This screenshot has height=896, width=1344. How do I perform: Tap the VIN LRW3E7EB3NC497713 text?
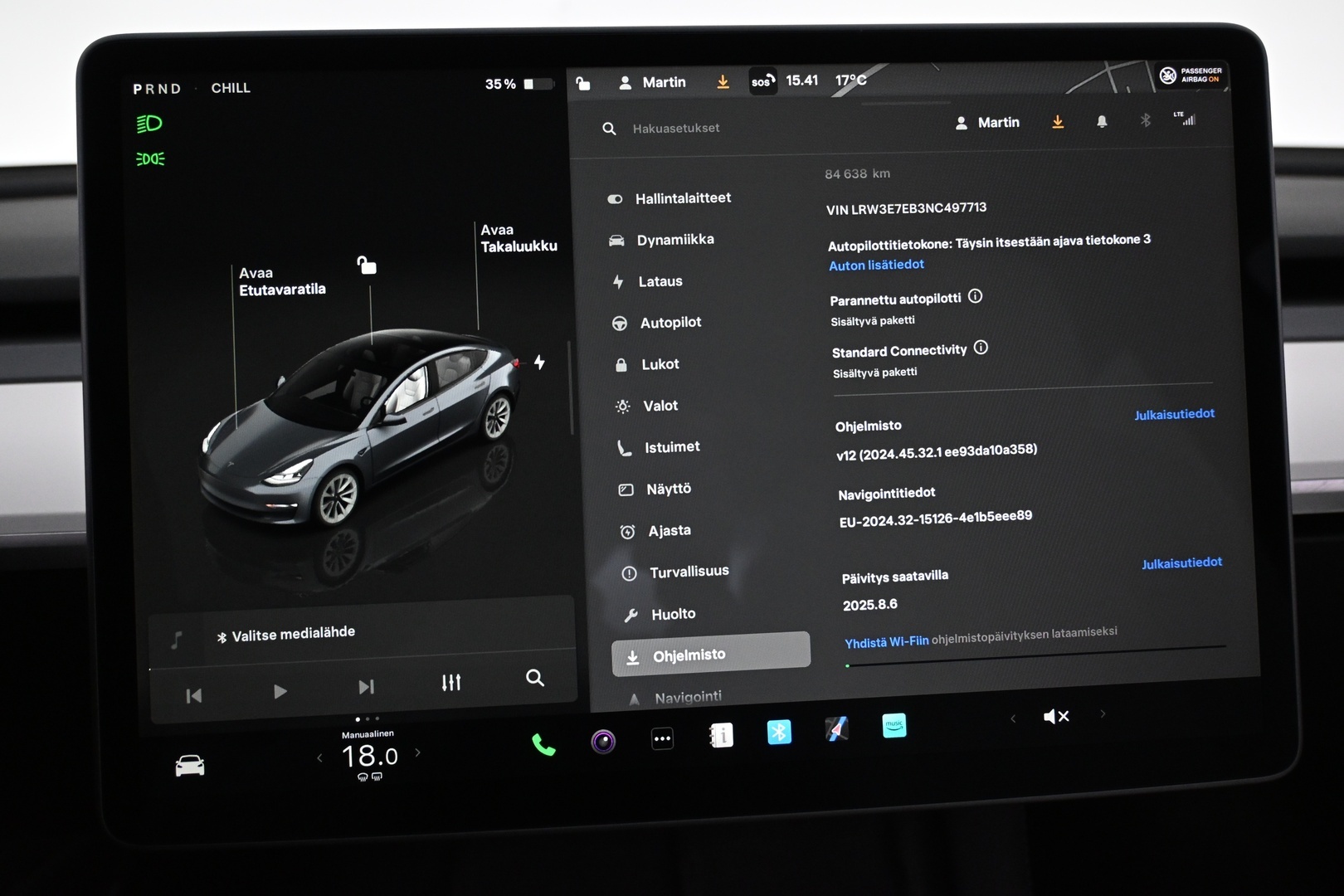click(x=906, y=208)
